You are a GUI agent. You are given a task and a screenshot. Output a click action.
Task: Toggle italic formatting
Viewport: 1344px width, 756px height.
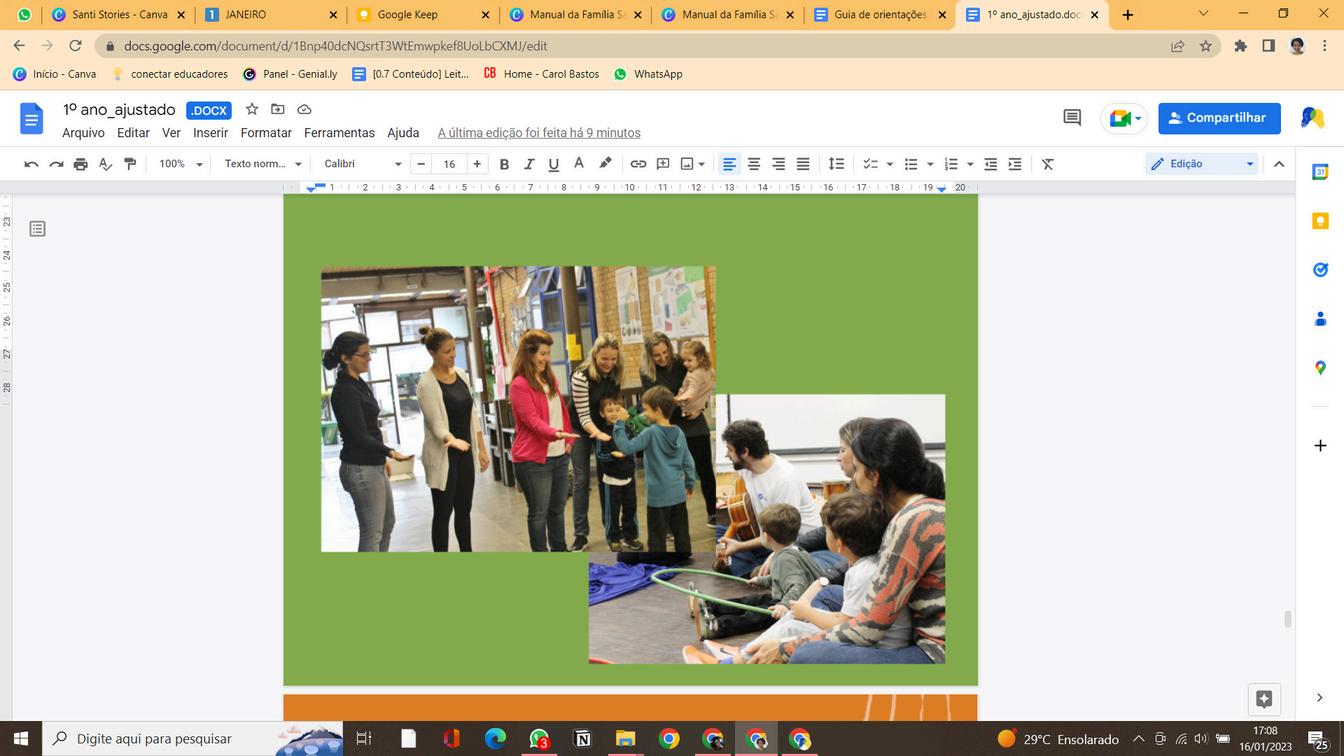(529, 164)
